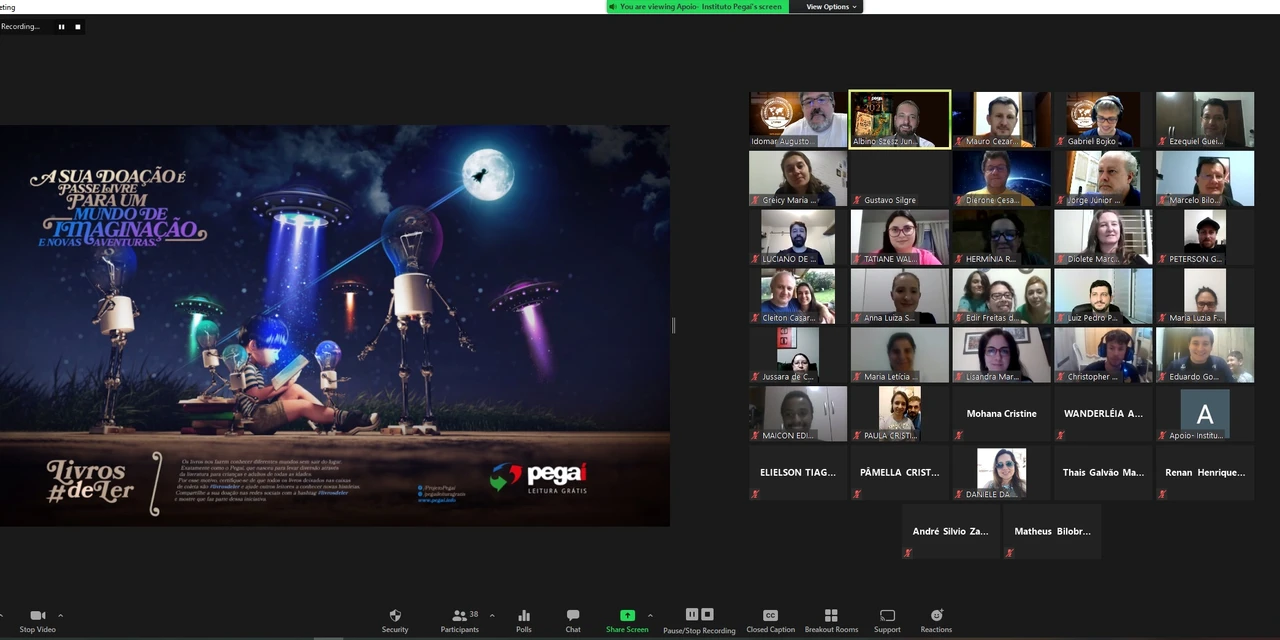The image size is (1280, 640).
Task: Enable Closed Caption
Action: 770,620
